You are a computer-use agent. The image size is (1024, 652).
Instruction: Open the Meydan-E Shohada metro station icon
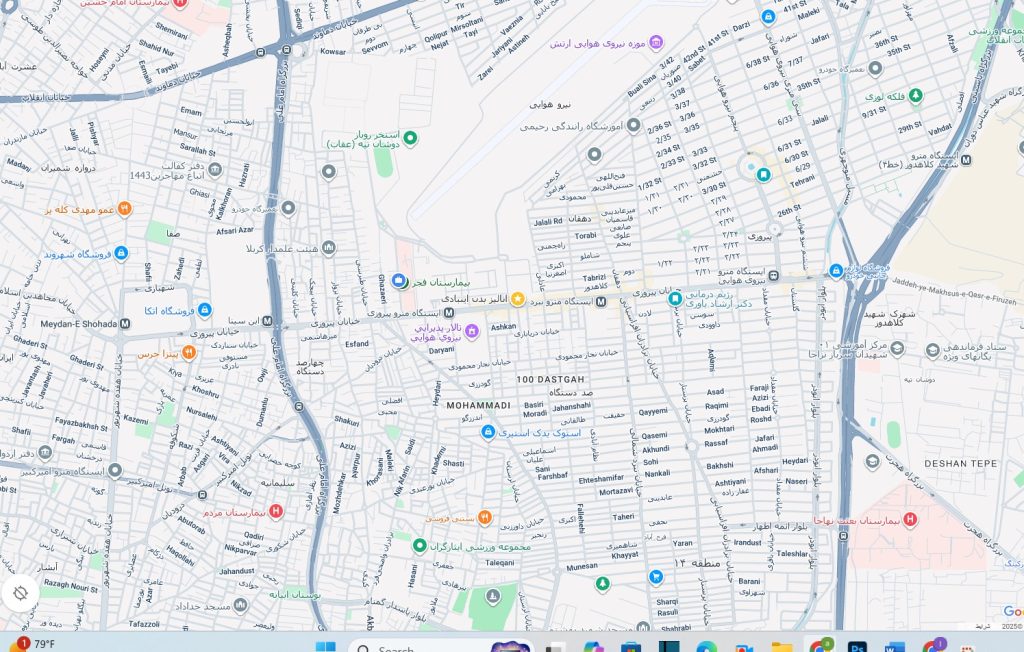tap(125, 323)
